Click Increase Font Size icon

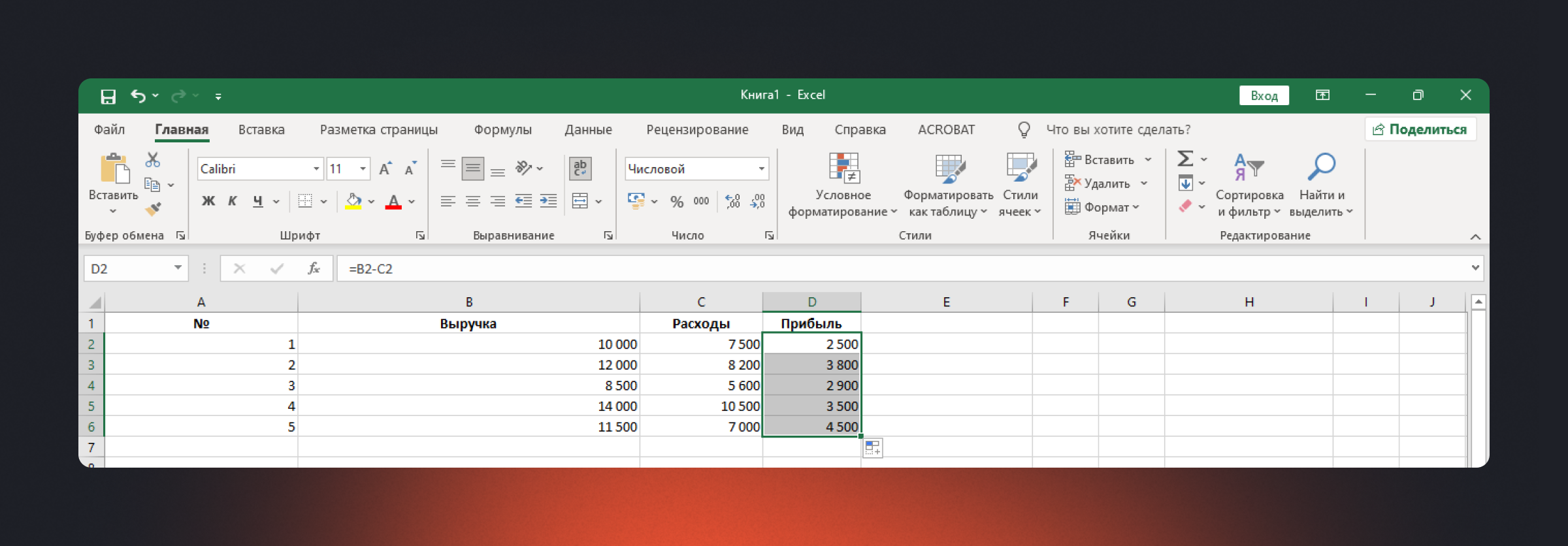pyautogui.click(x=385, y=169)
